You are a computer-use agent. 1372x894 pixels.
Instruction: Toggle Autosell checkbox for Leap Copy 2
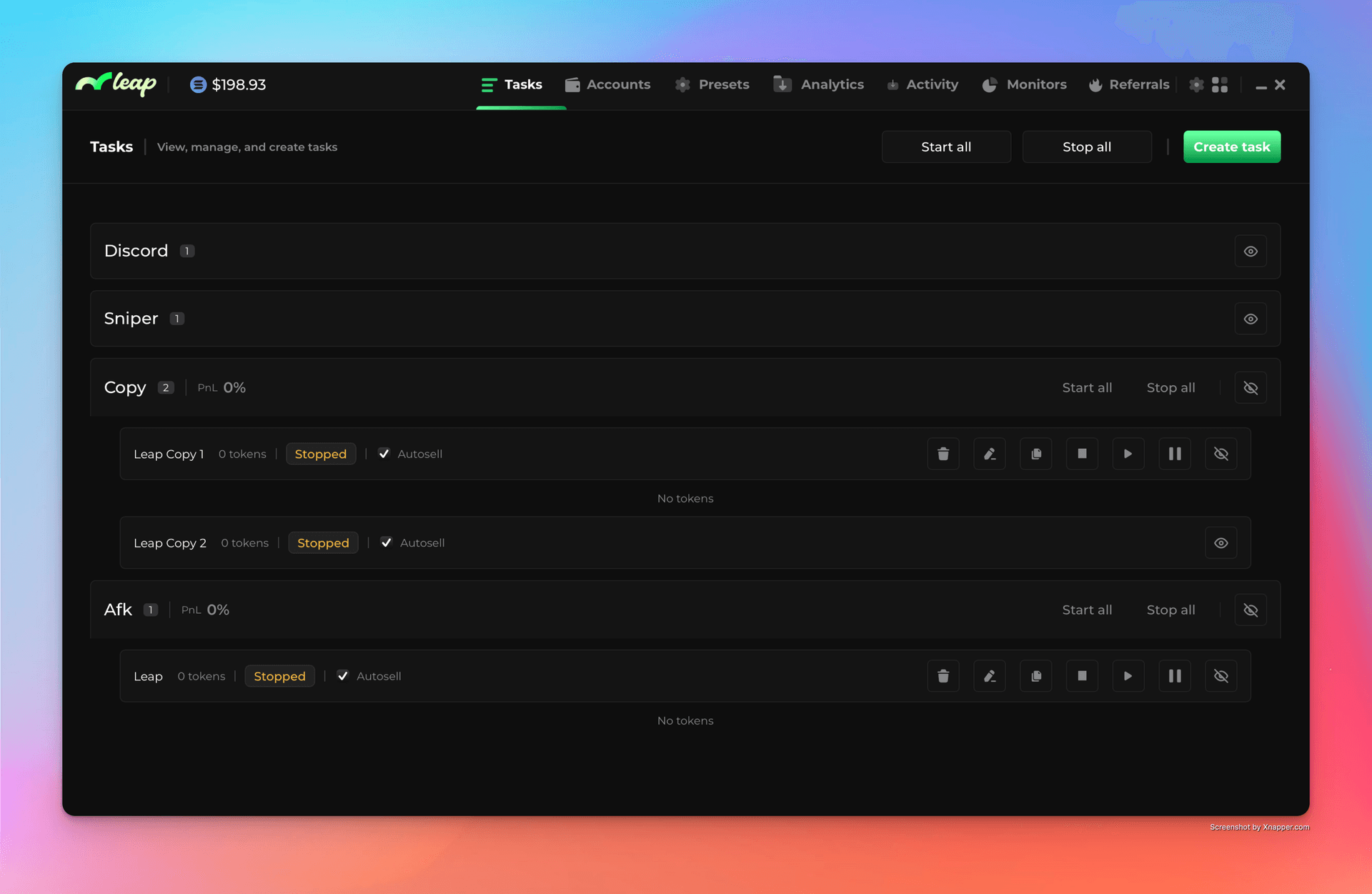387,542
